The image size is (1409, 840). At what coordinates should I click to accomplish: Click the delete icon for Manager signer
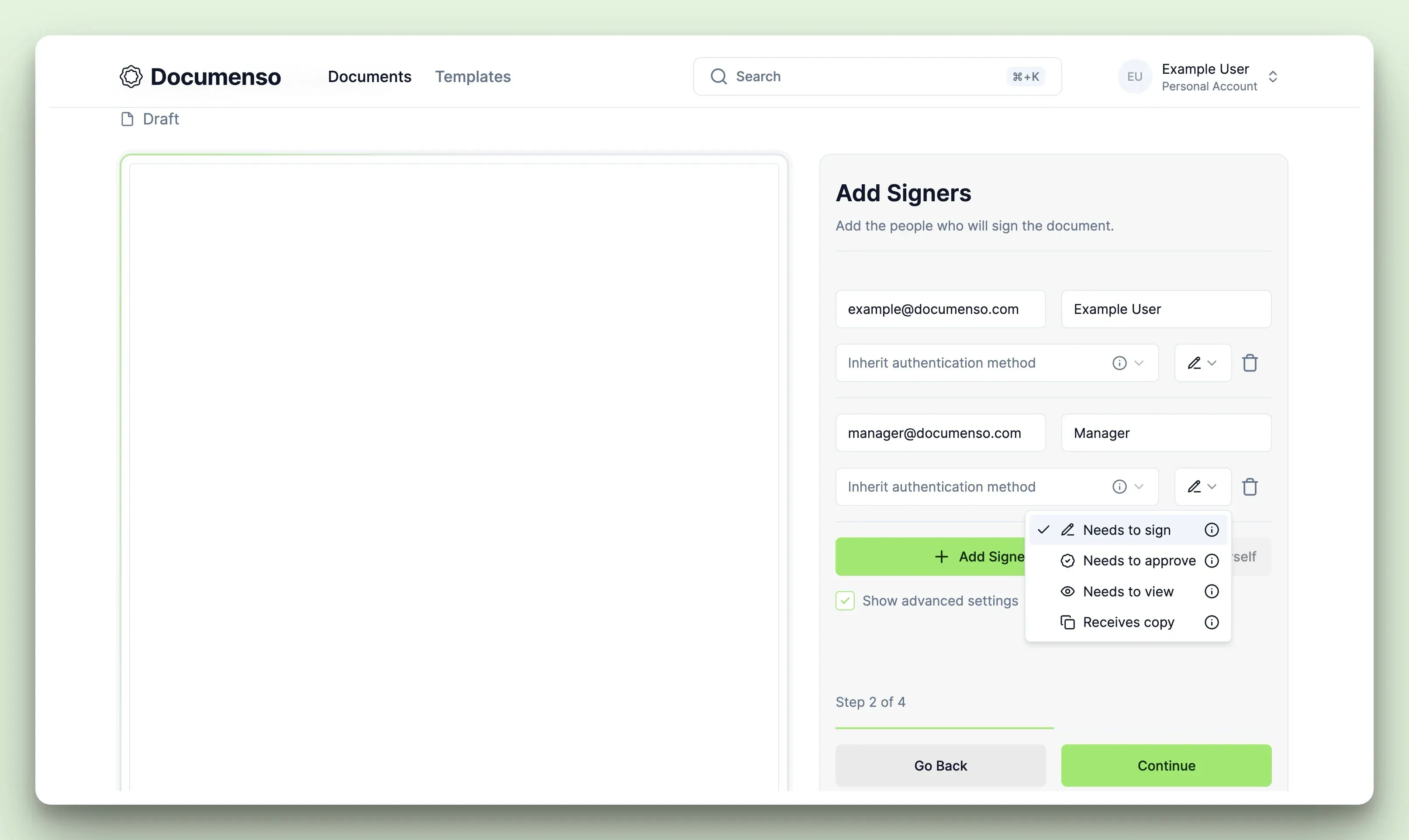pos(1250,486)
